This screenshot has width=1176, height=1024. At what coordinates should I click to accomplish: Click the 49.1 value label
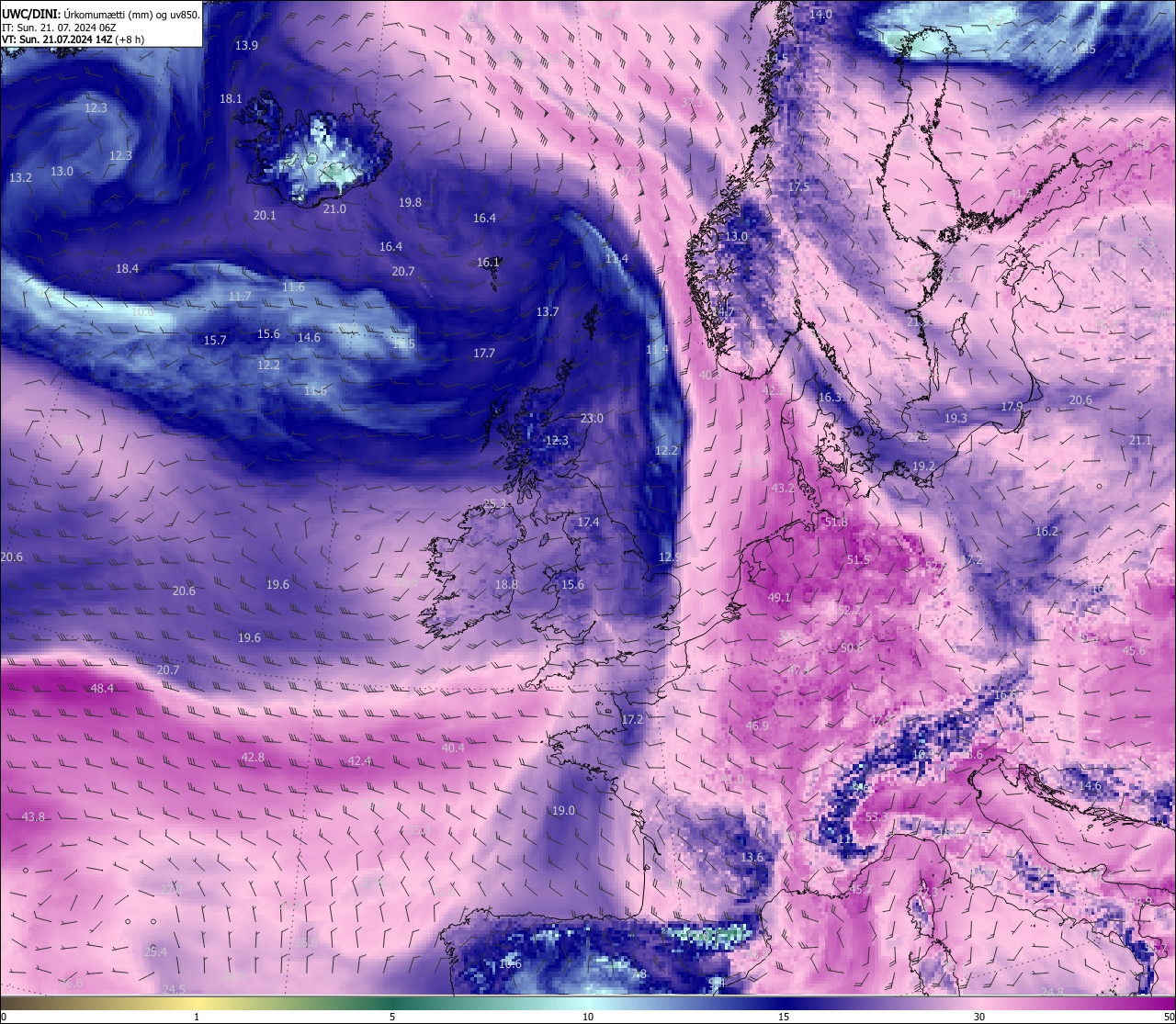779,598
